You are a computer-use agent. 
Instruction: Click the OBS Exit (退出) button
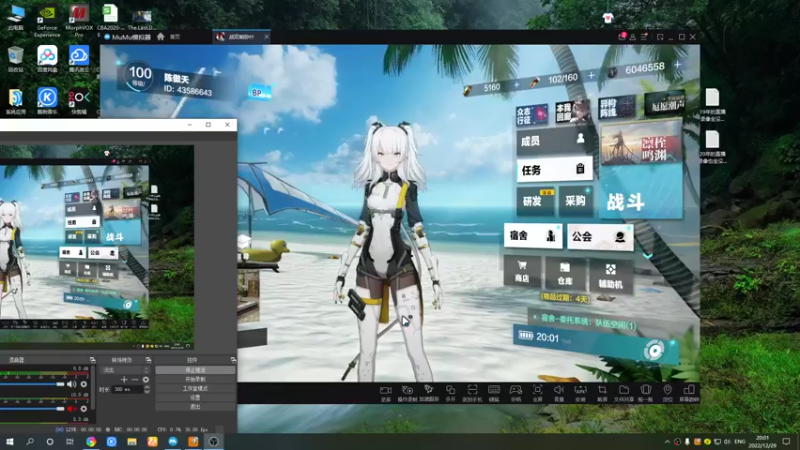[195, 407]
